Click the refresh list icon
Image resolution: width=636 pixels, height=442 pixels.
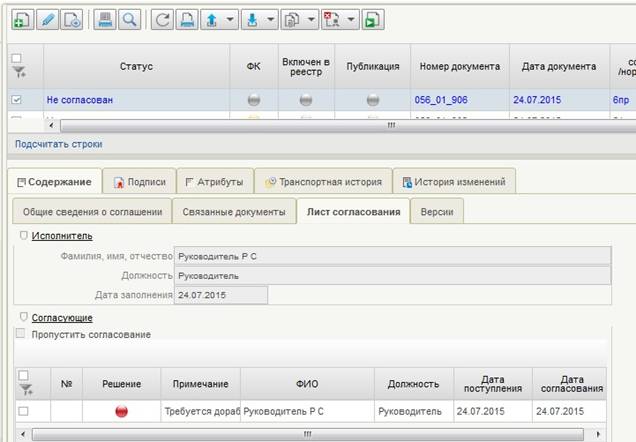pos(163,19)
